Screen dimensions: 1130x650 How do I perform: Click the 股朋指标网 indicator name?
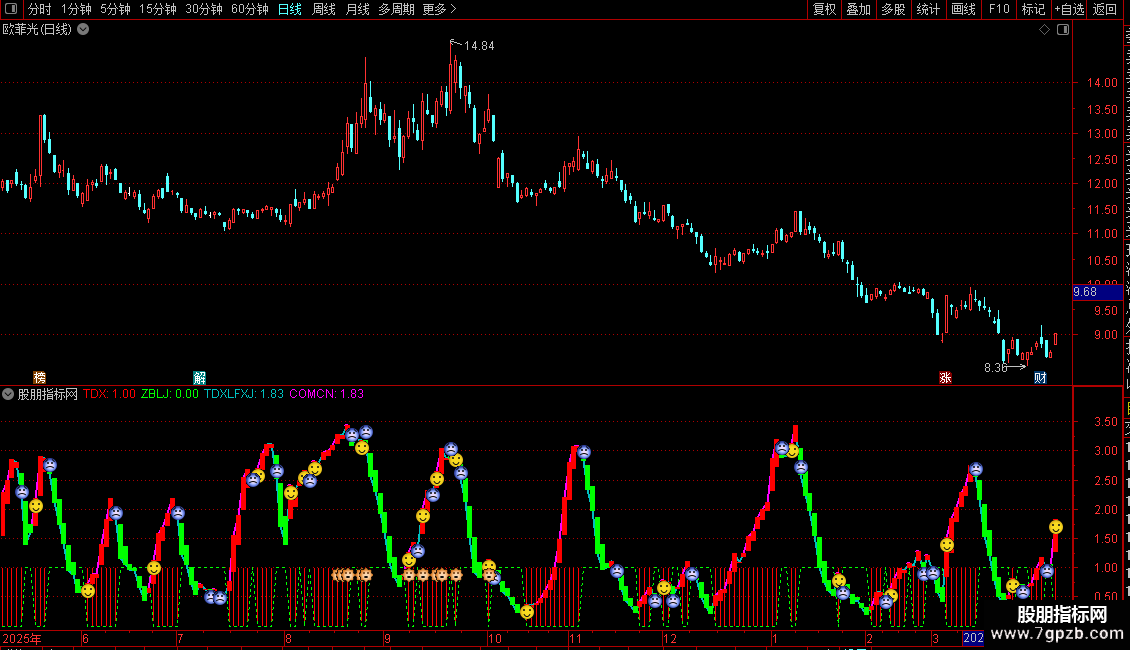tap(48, 394)
